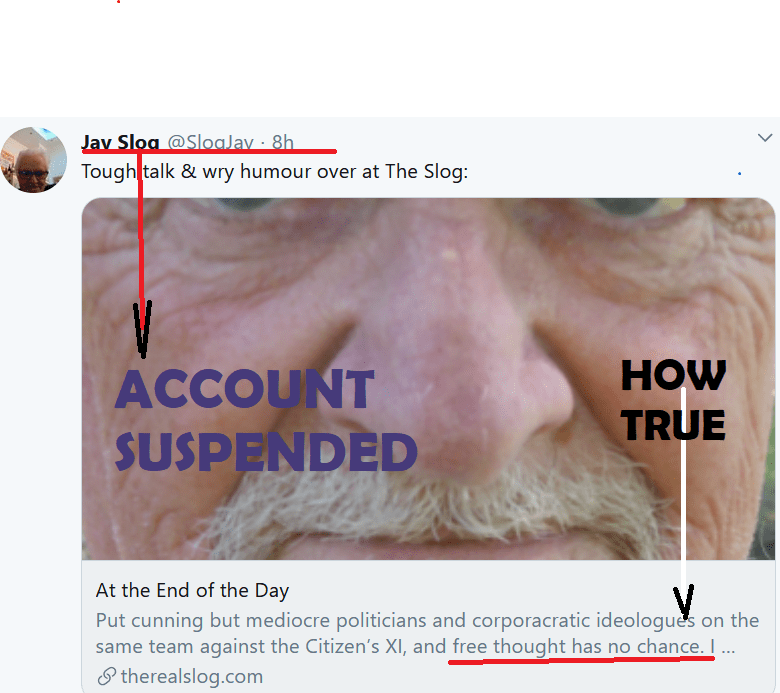Image resolution: width=780 pixels, height=693 pixels.
Task: Click the black arrowhead above ACCOUNT SUSPENDED
Action: [142, 329]
